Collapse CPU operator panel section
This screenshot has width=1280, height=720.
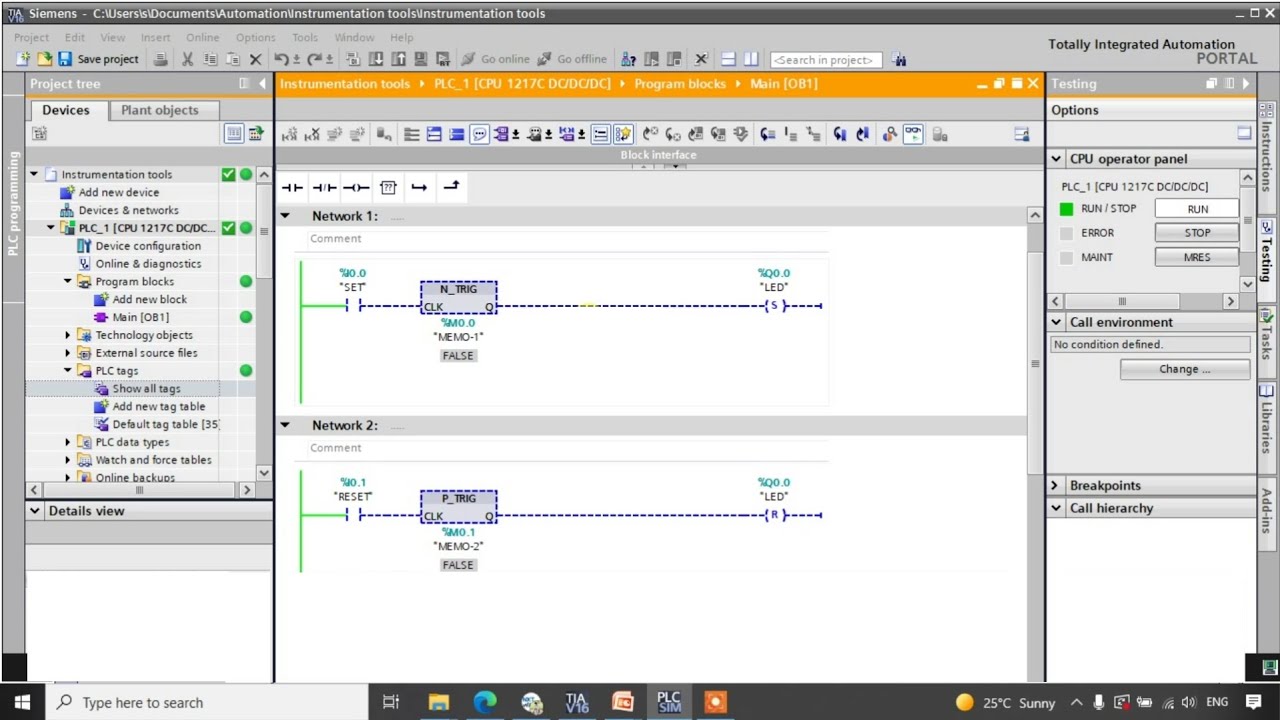(x=1056, y=159)
